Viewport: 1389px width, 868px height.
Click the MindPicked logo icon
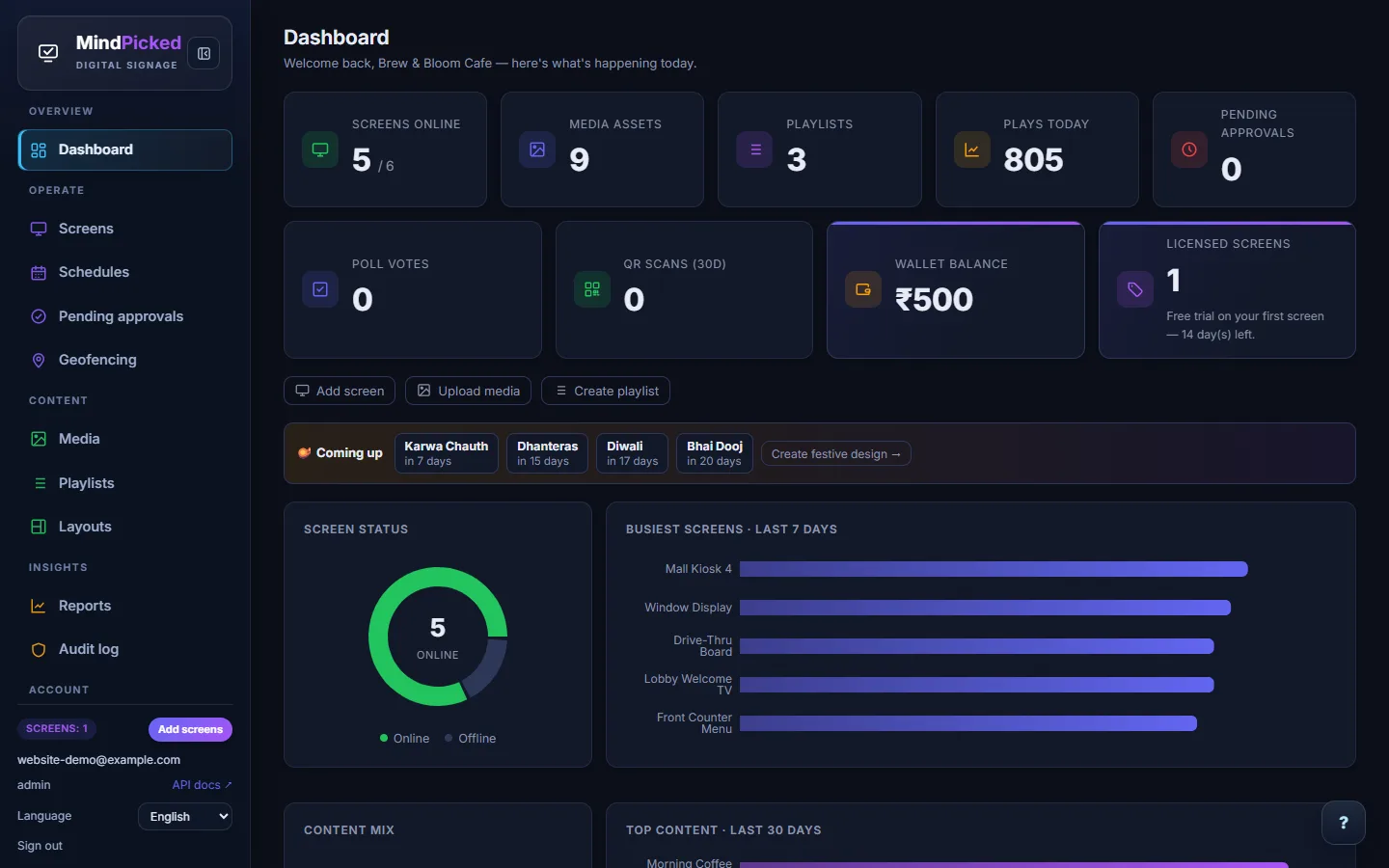tap(47, 53)
